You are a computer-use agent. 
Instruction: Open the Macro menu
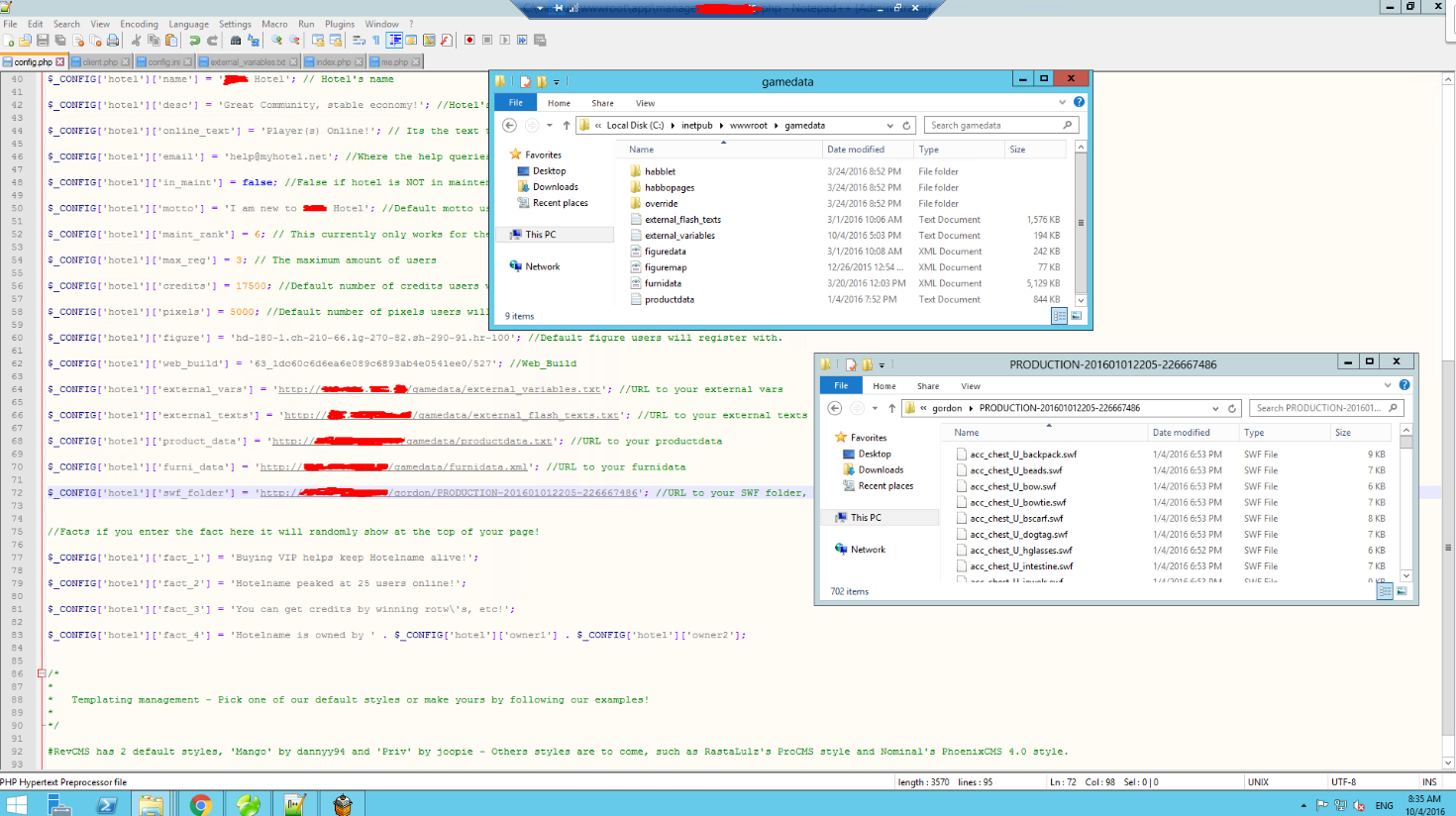pyautogui.click(x=274, y=24)
